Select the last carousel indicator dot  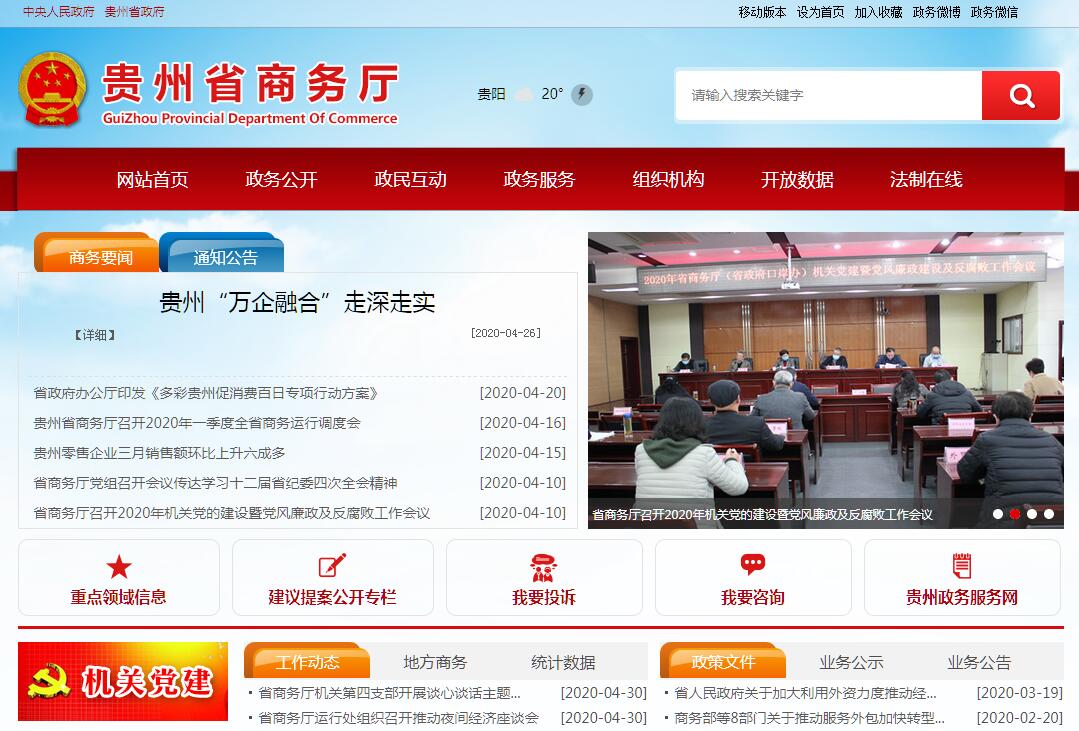[1049, 514]
